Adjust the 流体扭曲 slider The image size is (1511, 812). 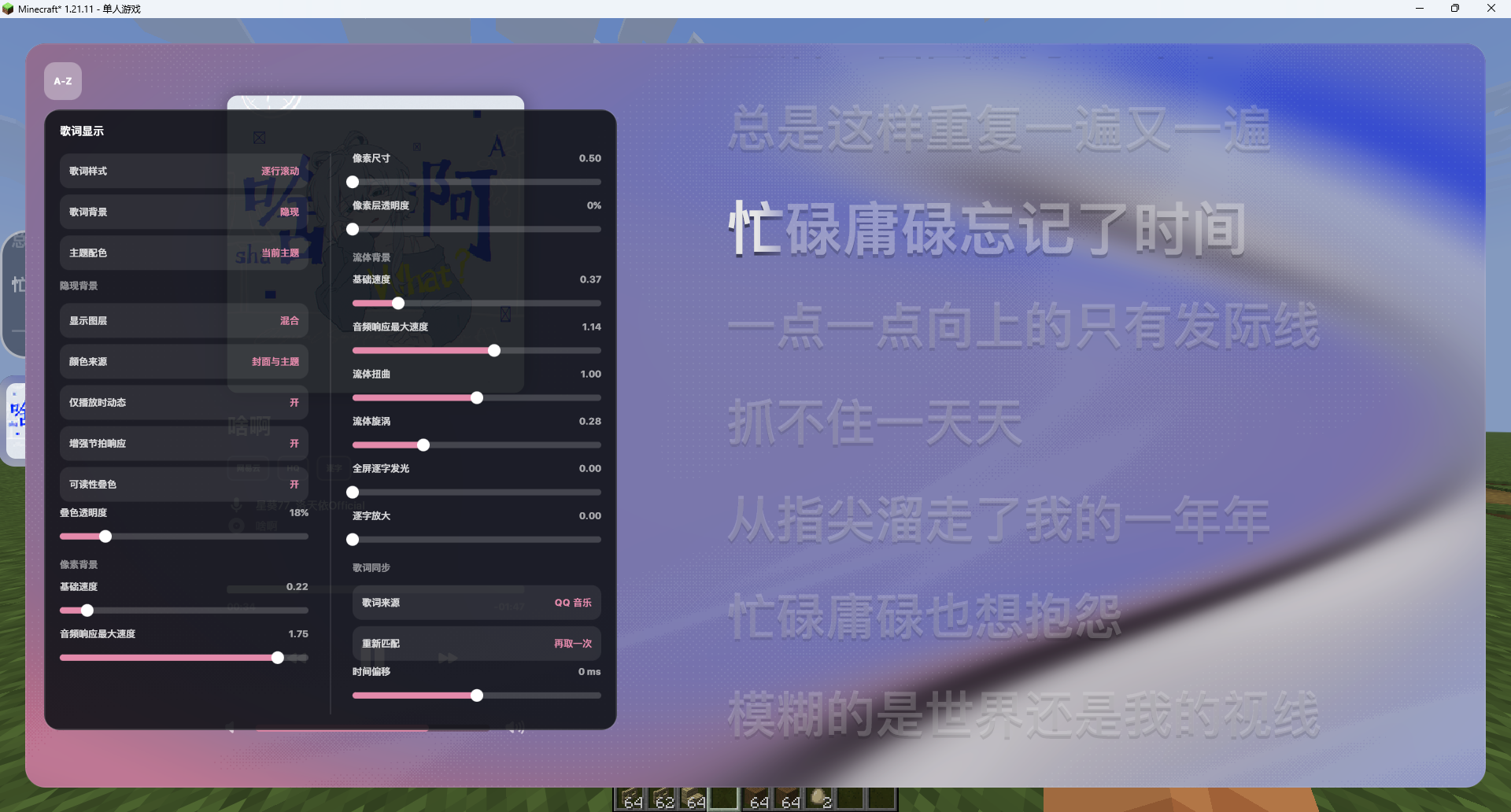click(477, 397)
